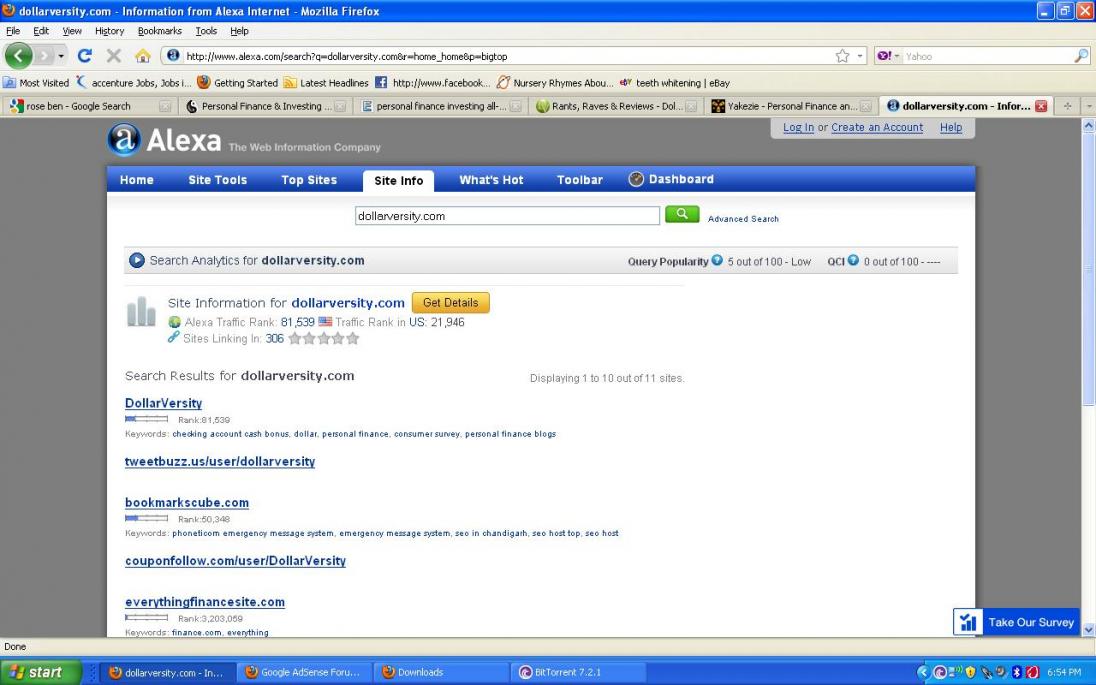This screenshot has width=1096, height=685.
Task: Click the Alexa logo
Action: pos(165,140)
